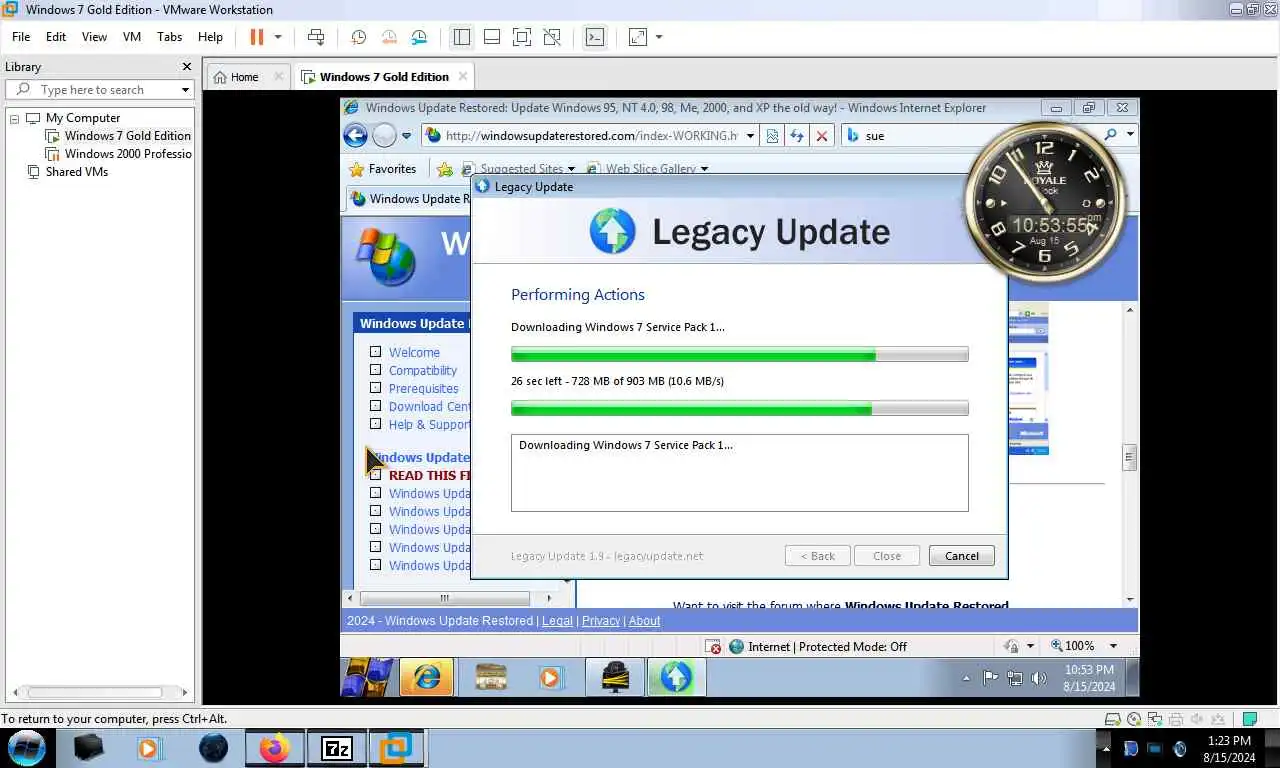Show hidden icons in host tray
Viewport: 1280px width, 768px height.
tap(1105, 748)
